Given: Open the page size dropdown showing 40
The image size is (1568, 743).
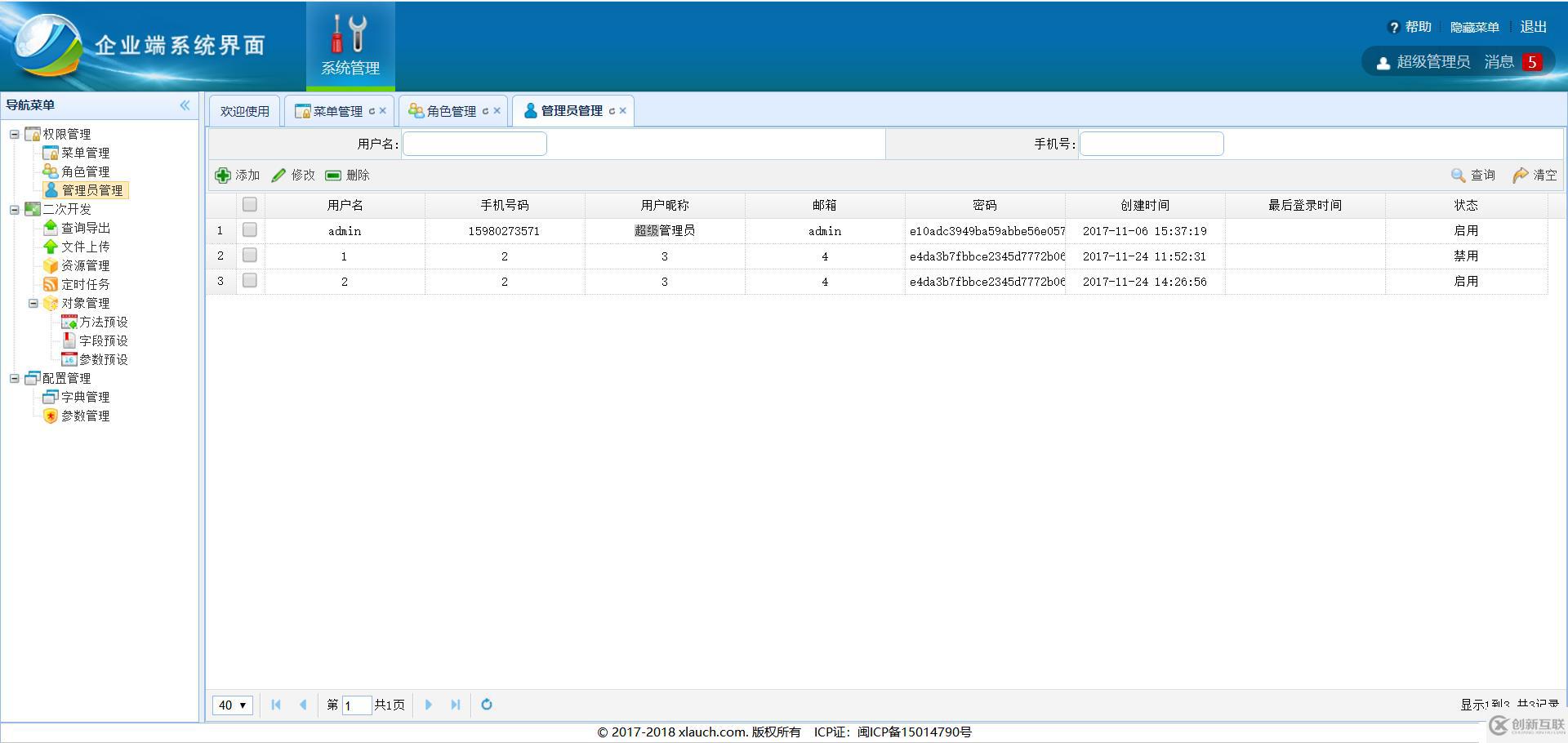Looking at the screenshot, I should tap(232, 705).
